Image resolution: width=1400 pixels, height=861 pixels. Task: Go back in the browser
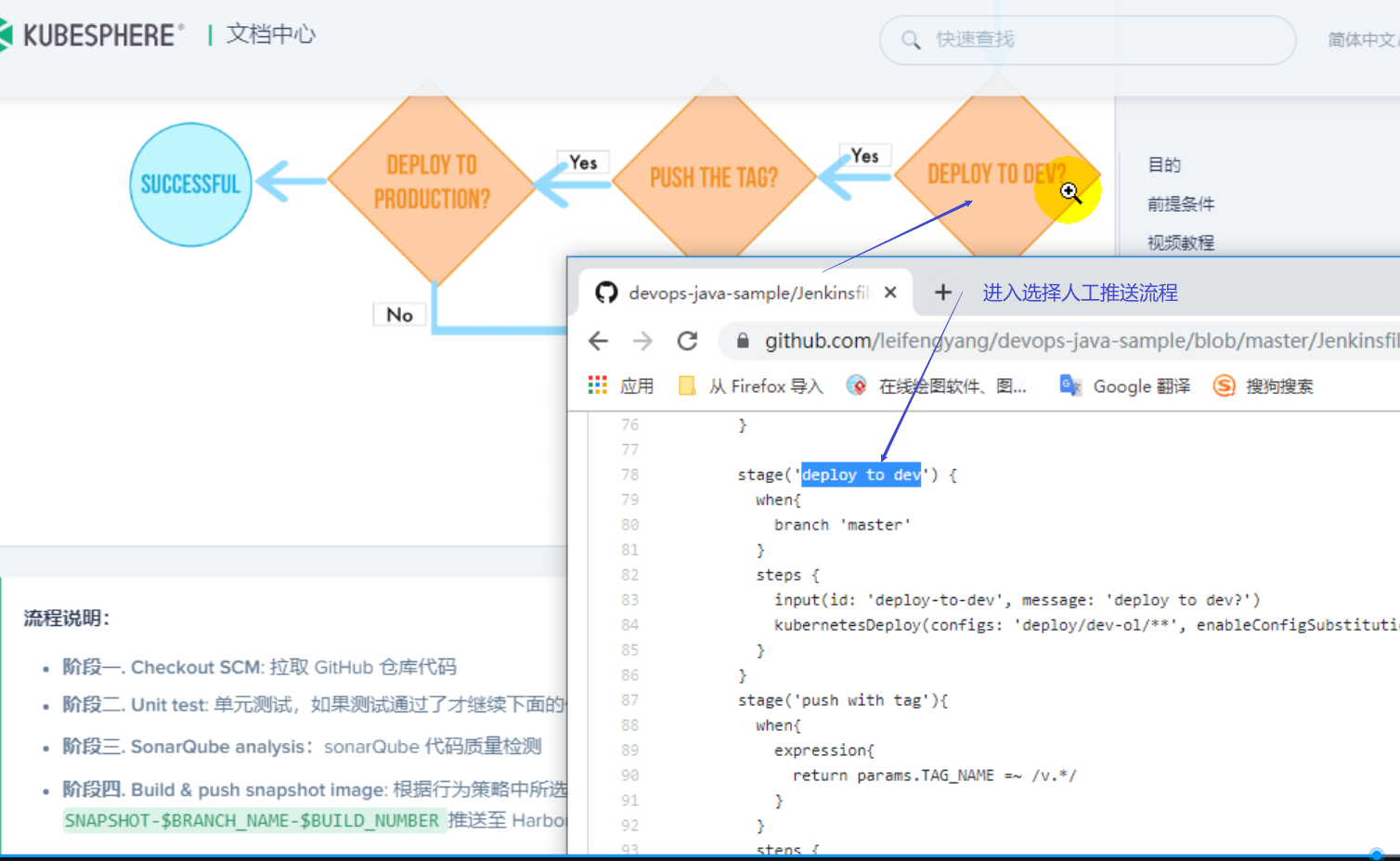[x=599, y=341]
